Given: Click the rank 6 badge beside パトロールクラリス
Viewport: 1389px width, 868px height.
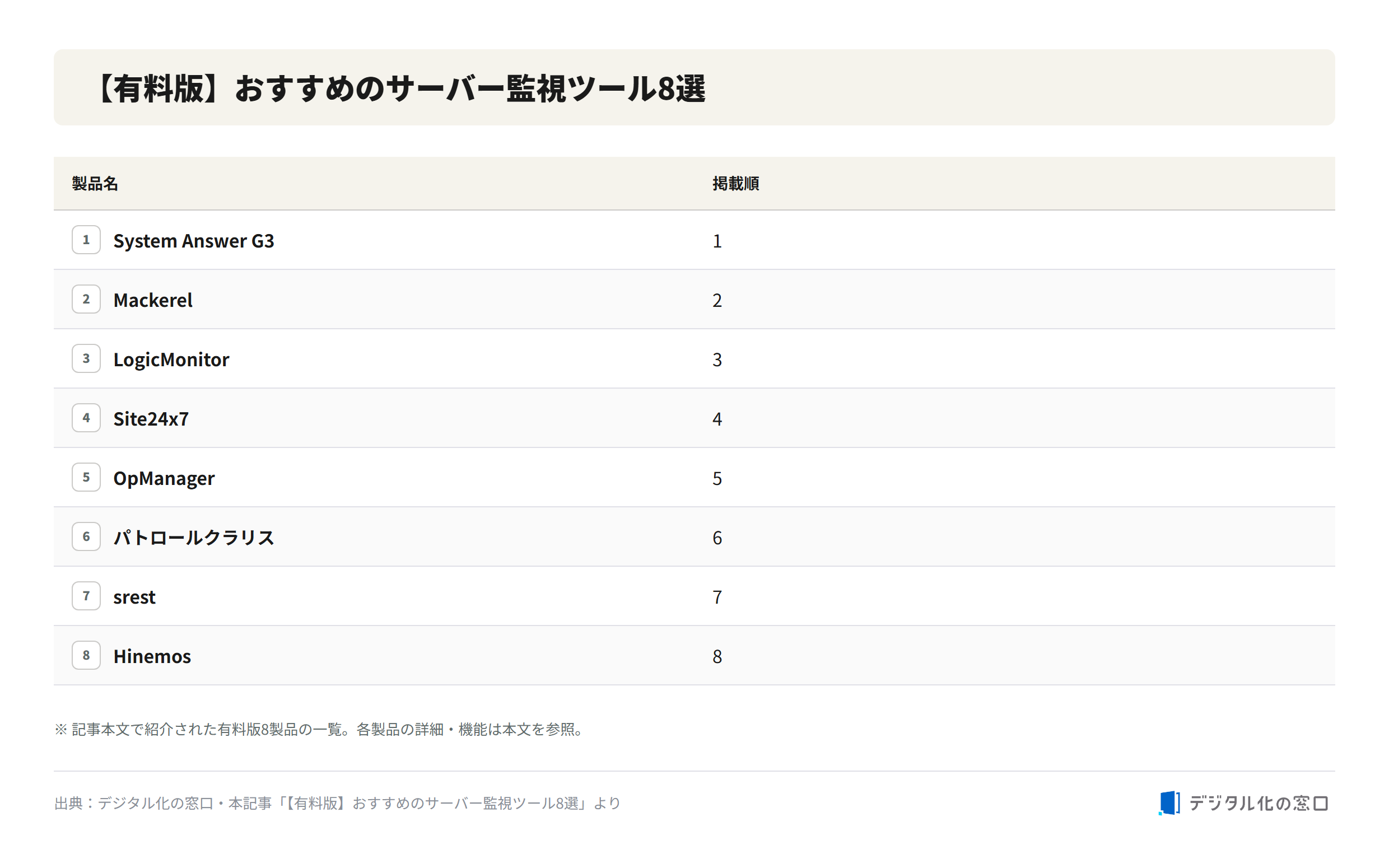Looking at the screenshot, I should click(x=86, y=536).
